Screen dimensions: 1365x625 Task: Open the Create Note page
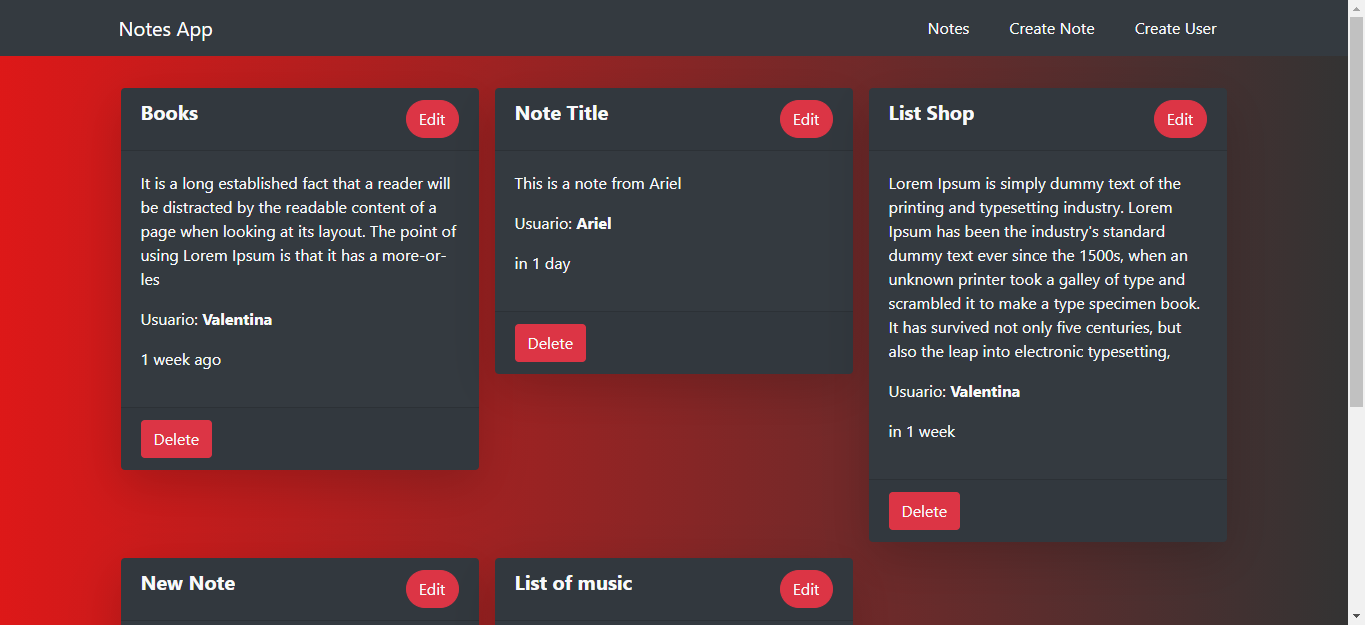(x=1051, y=29)
